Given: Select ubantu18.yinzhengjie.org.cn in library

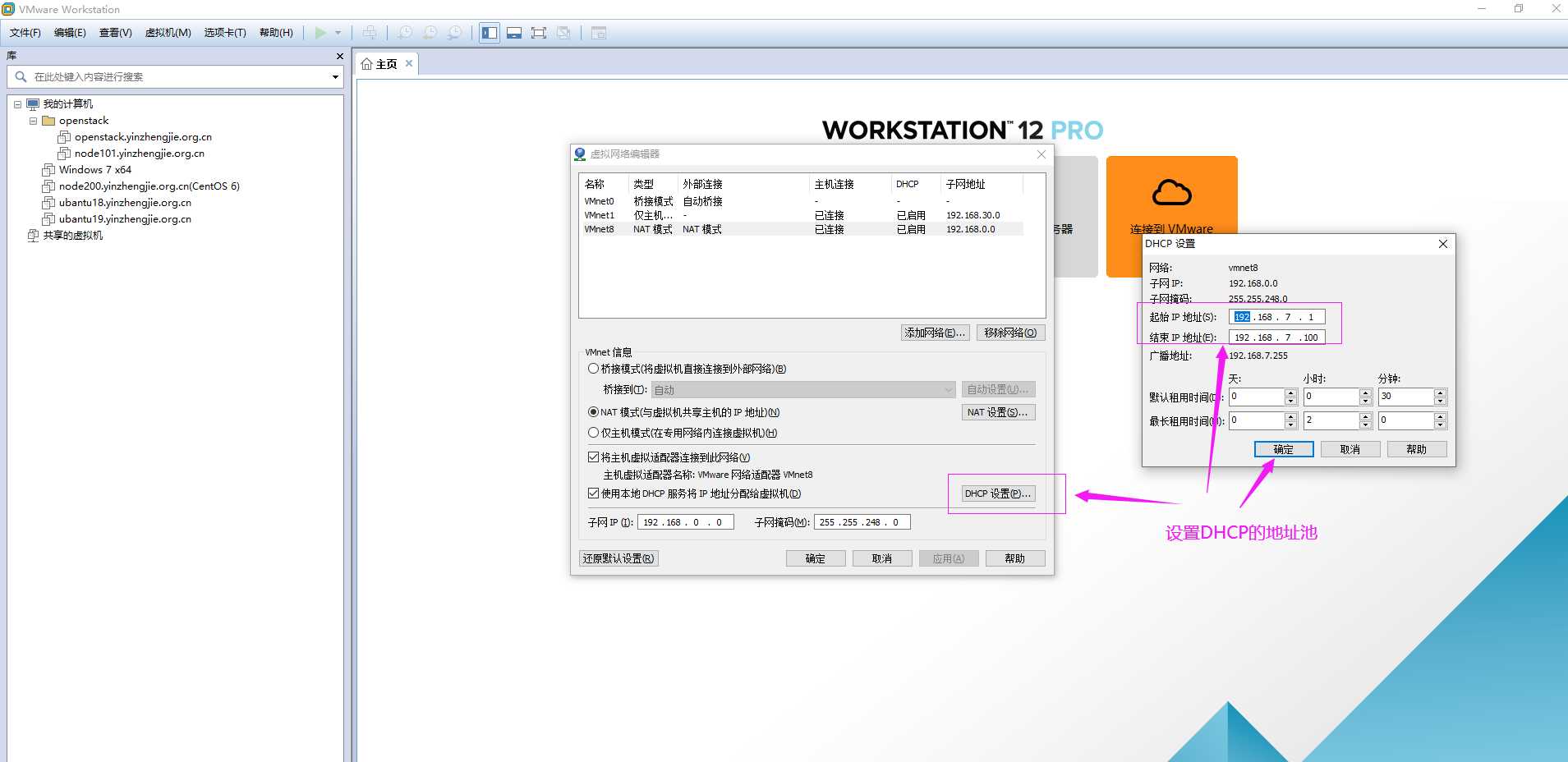Looking at the screenshot, I should tap(125, 203).
